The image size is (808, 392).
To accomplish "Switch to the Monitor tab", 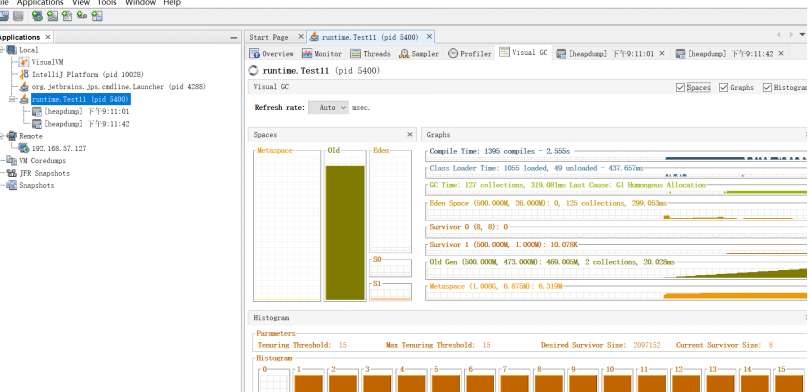I will 322,54.
